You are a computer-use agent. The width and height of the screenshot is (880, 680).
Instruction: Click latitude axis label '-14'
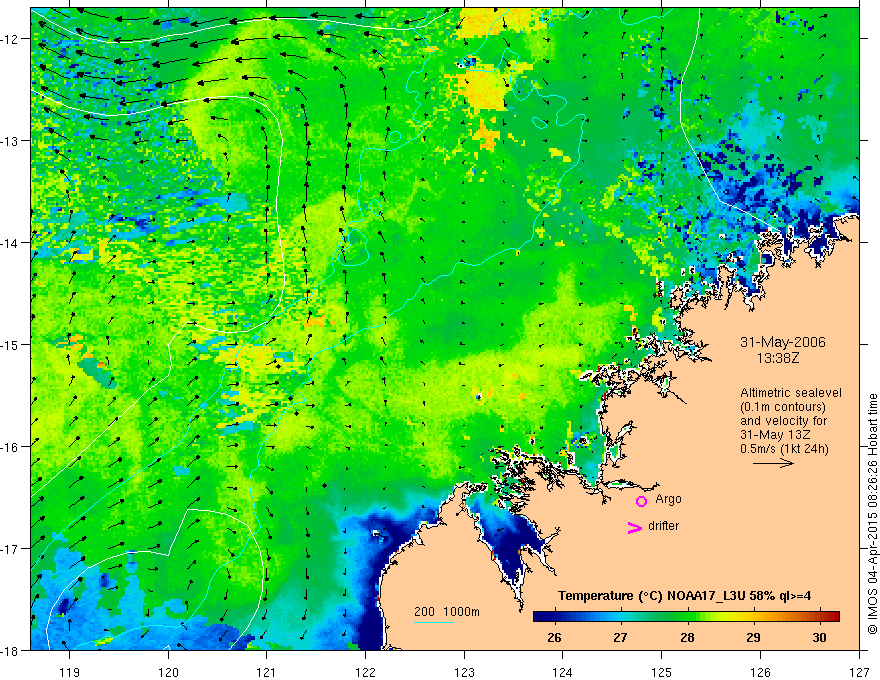pyautogui.click(x=10, y=243)
